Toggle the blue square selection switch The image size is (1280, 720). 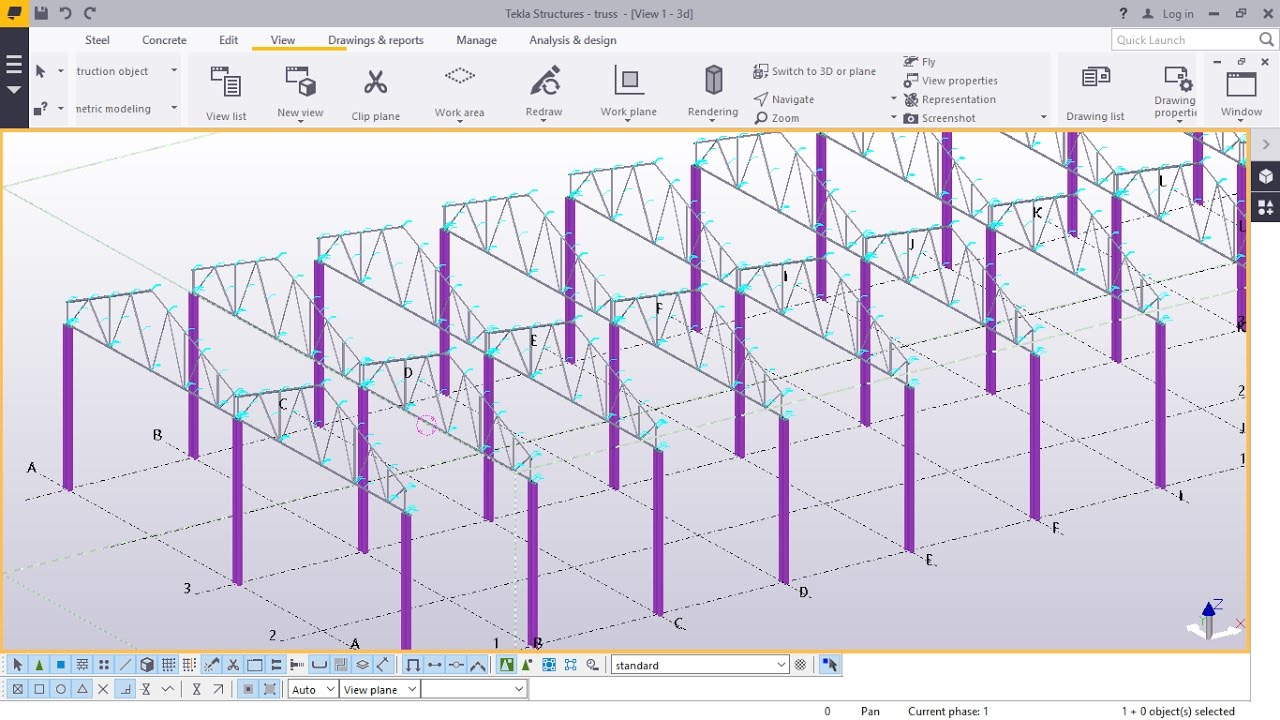point(61,665)
